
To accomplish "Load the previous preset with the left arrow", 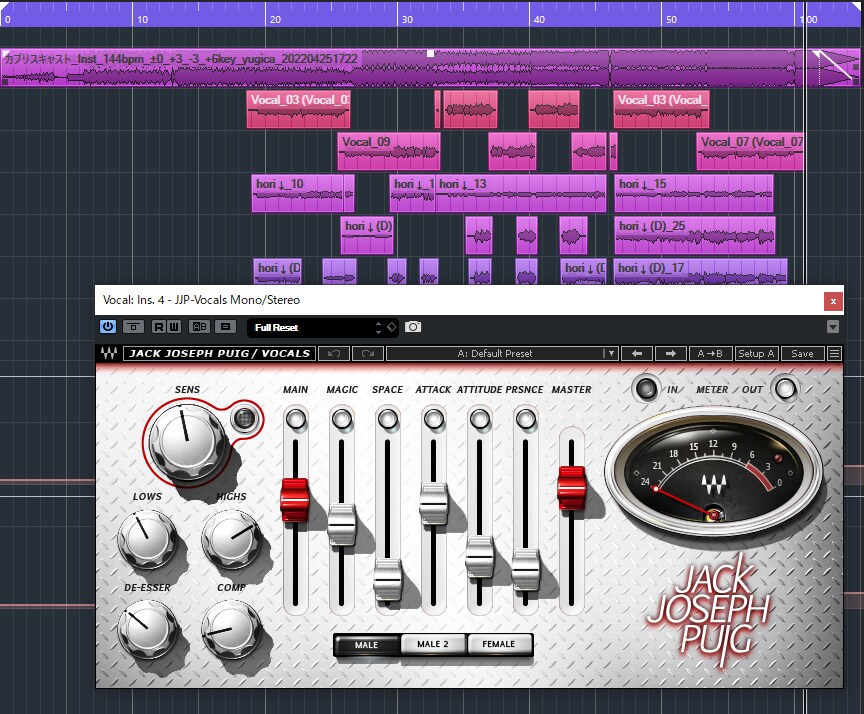I will point(637,353).
